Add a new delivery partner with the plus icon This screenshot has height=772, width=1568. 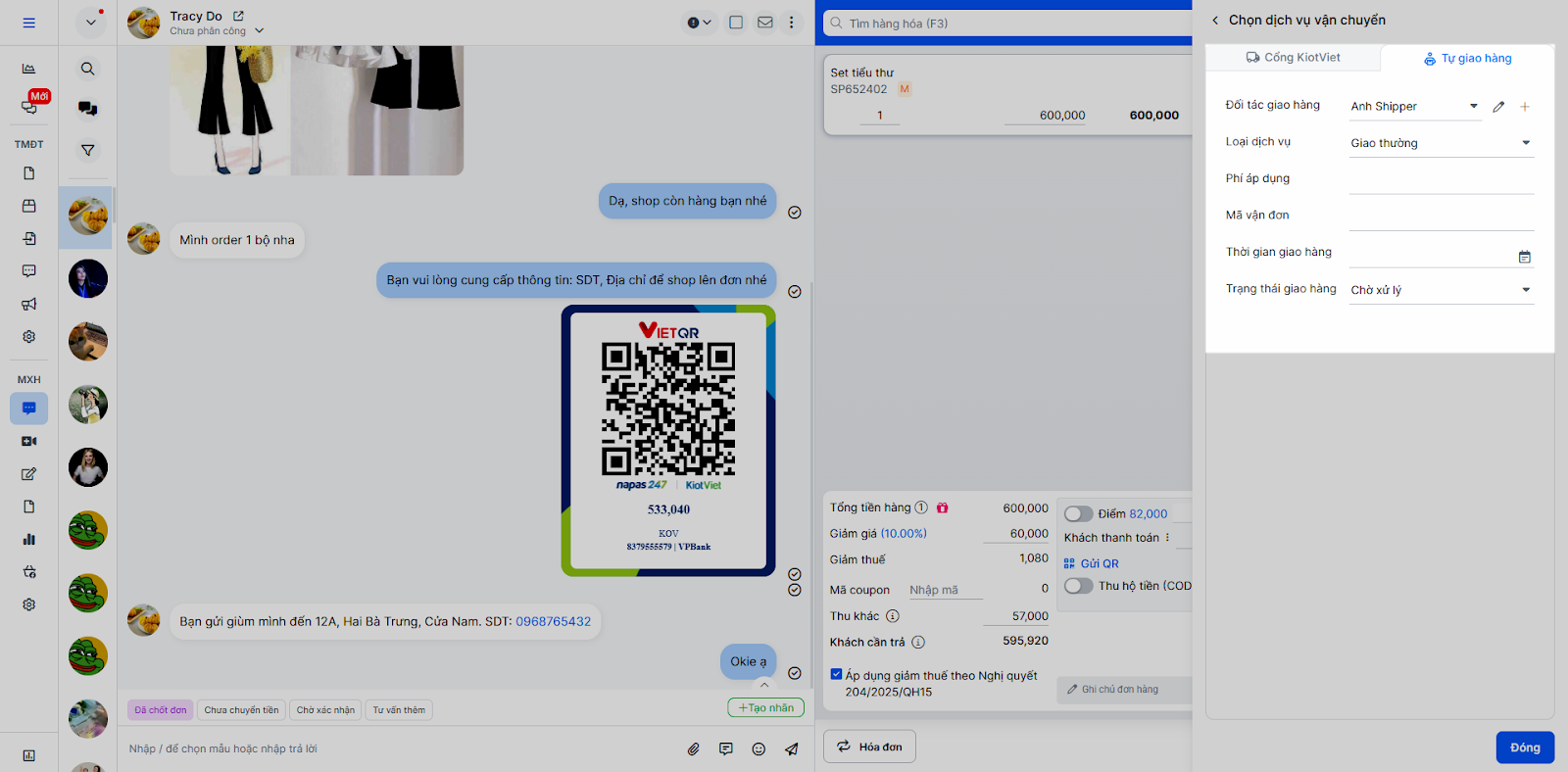click(1525, 107)
